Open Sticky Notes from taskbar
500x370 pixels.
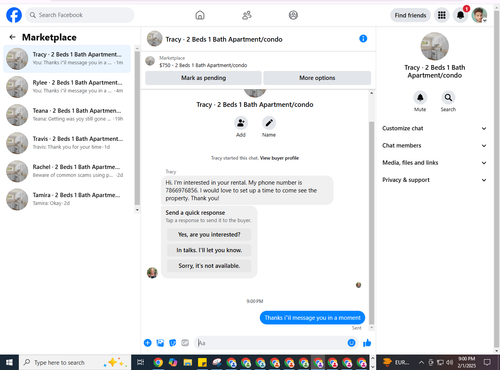[x=202, y=362]
